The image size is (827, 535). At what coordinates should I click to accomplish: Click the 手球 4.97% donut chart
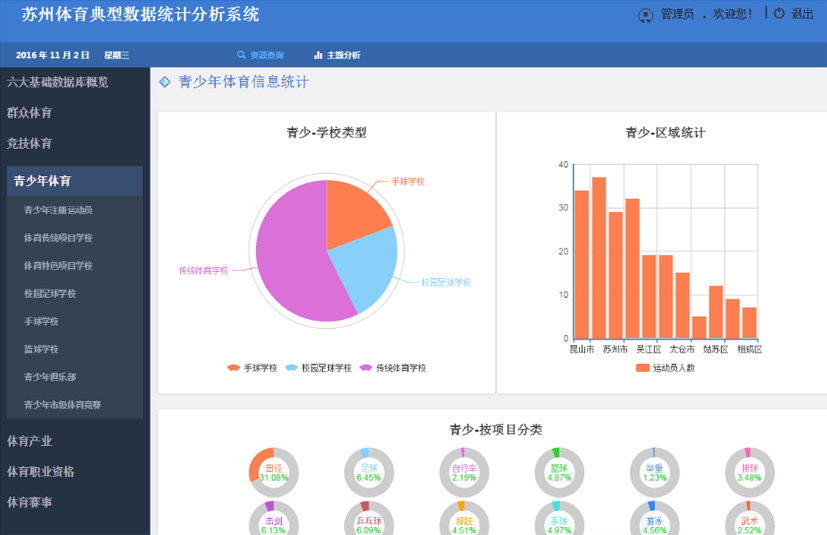point(559,518)
